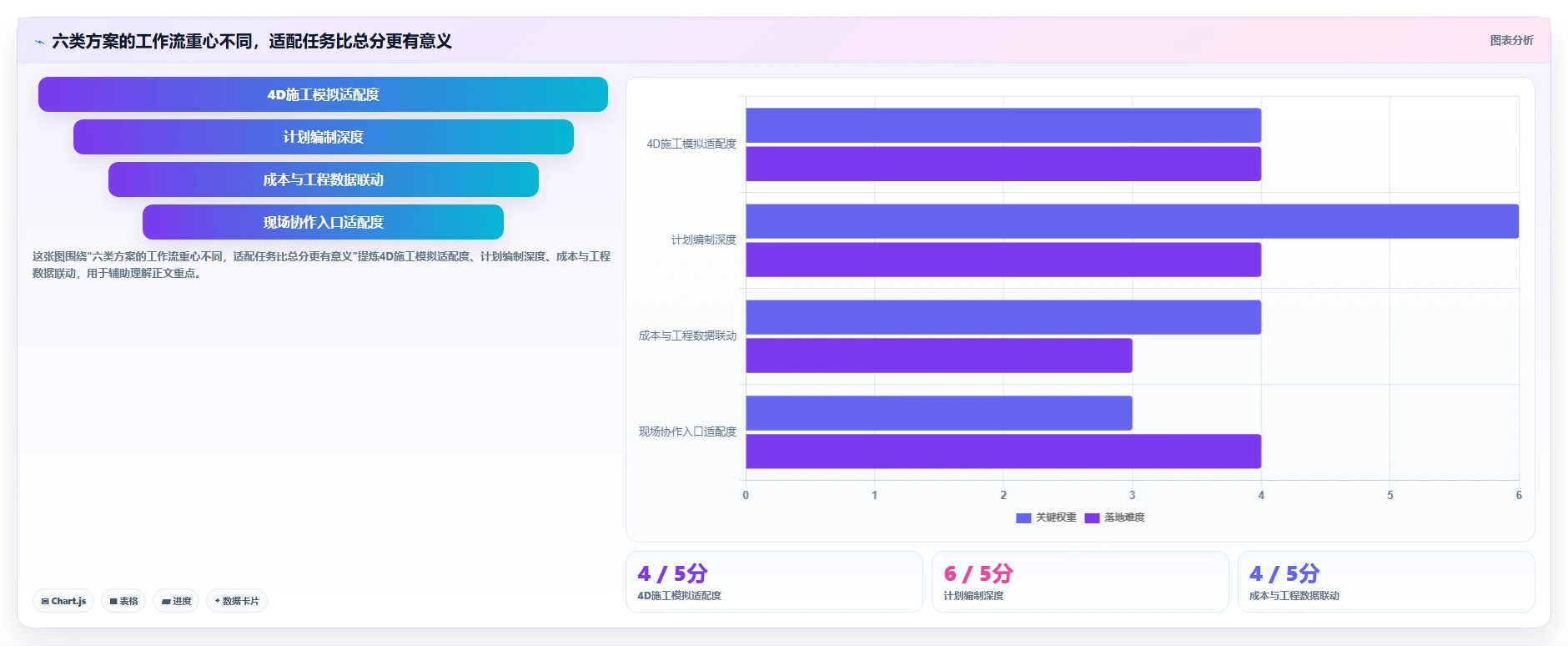This screenshot has width=1568, height=646.
Task: Click the description paragraph starting 这张图围绕
Action: click(321, 265)
